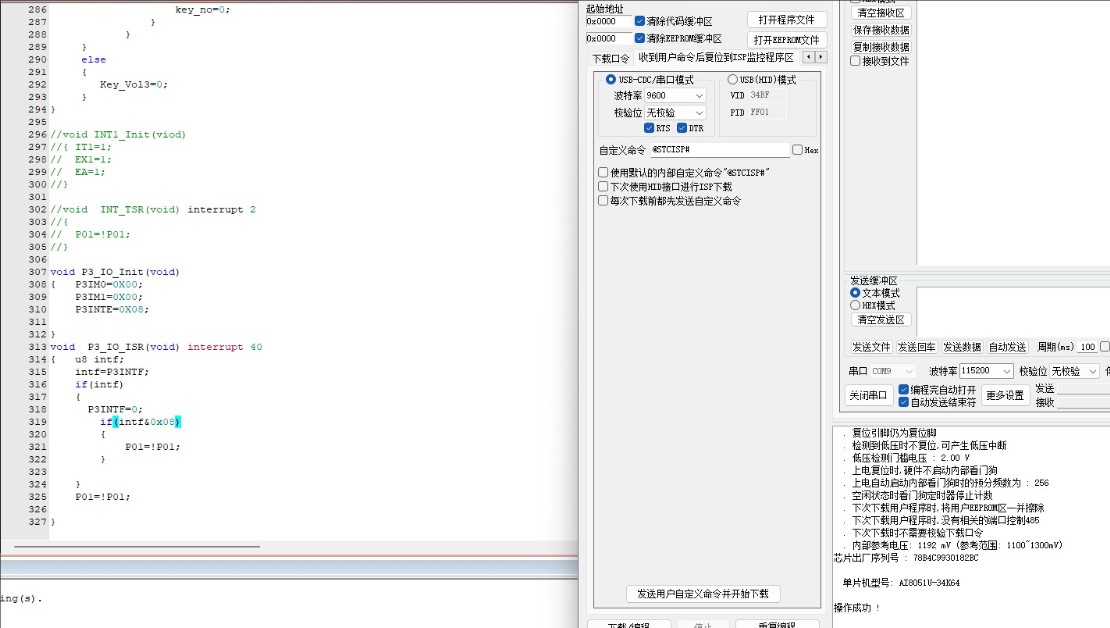Click 清空发送区 button
The image size is (1110, 628).
point(880,320)
